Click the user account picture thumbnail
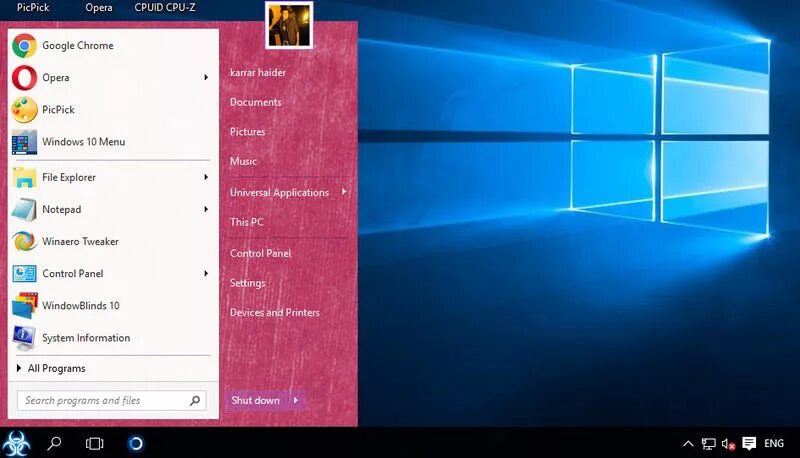 [289, 25]
